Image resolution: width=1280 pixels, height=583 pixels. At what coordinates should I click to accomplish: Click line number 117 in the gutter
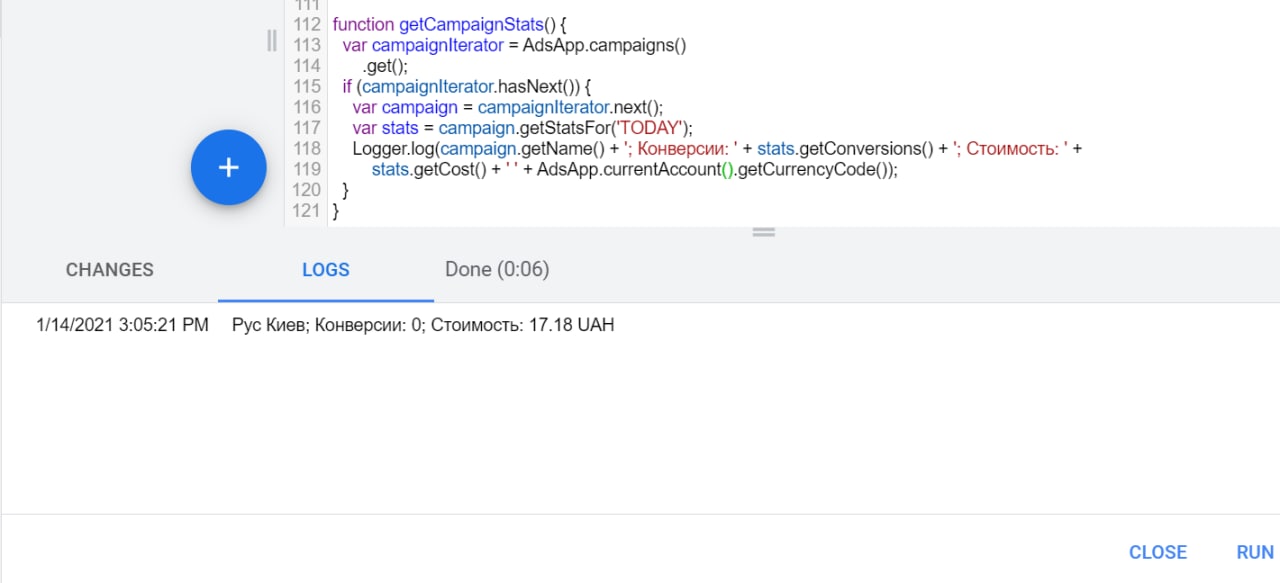pyautogui.click(x=308, y=127)
